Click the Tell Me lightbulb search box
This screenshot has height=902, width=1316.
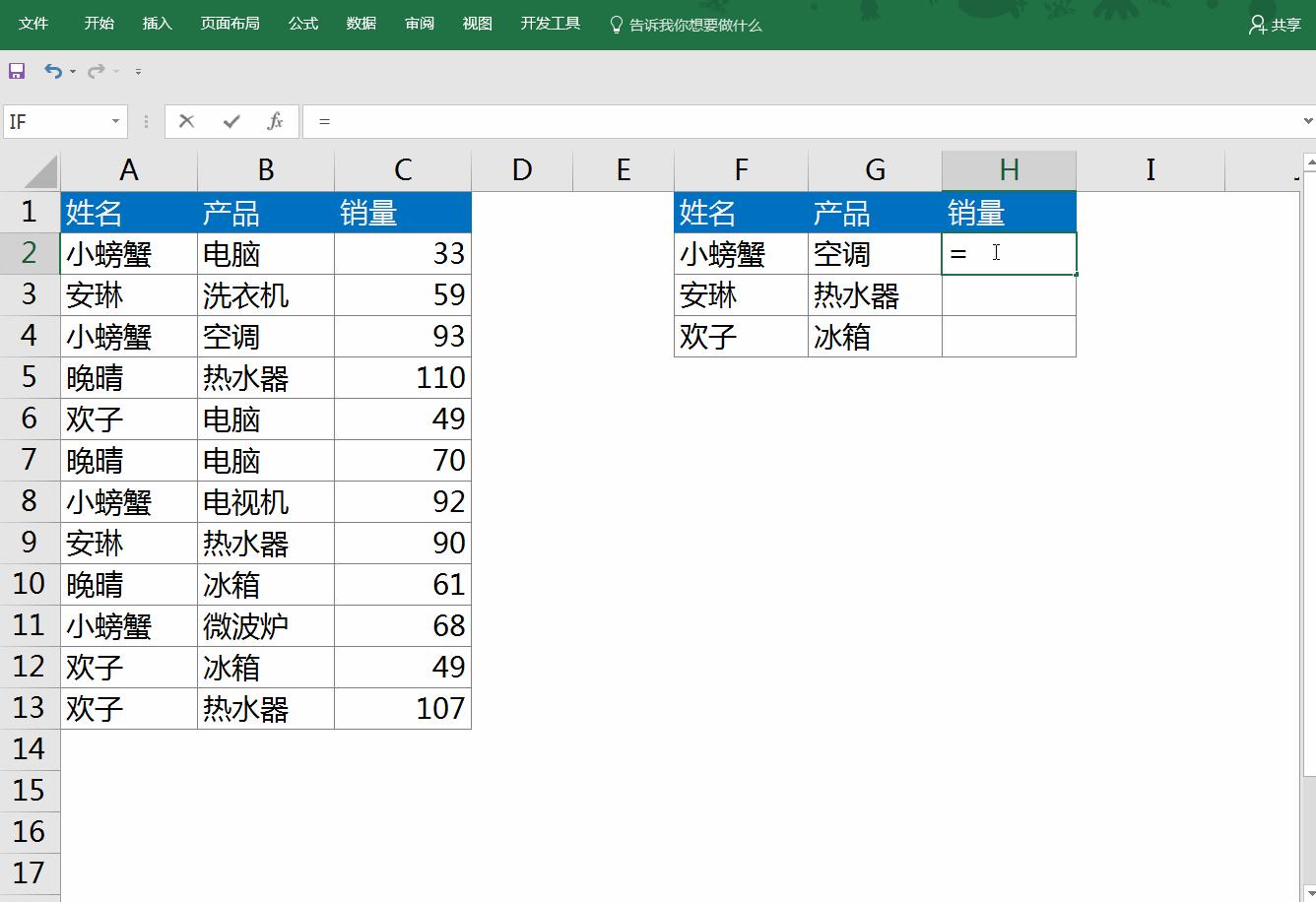[x=685, y=24]
